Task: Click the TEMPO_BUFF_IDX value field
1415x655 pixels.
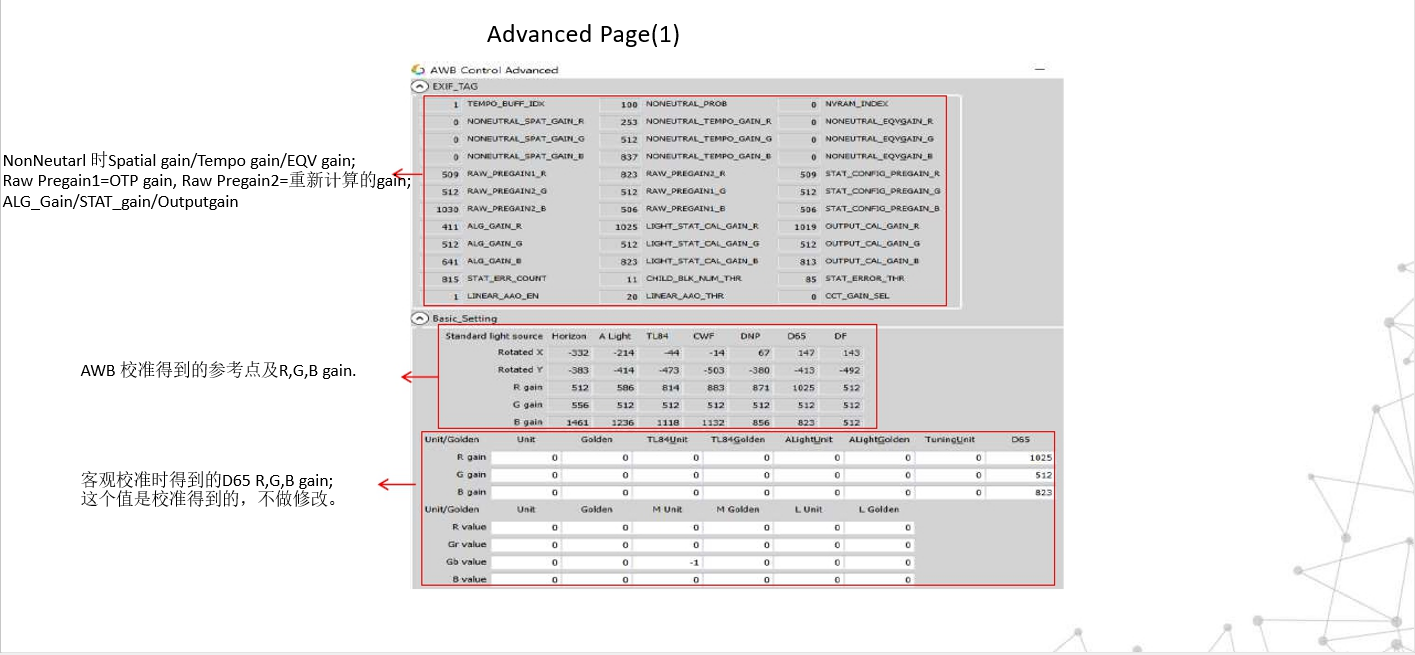Action: coord(442,104)
